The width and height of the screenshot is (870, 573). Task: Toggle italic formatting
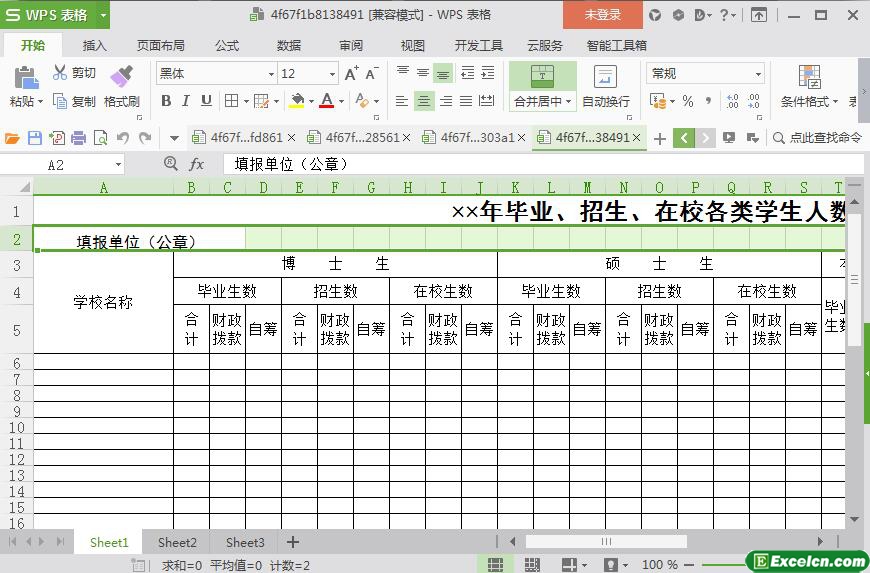coord(186,101)
